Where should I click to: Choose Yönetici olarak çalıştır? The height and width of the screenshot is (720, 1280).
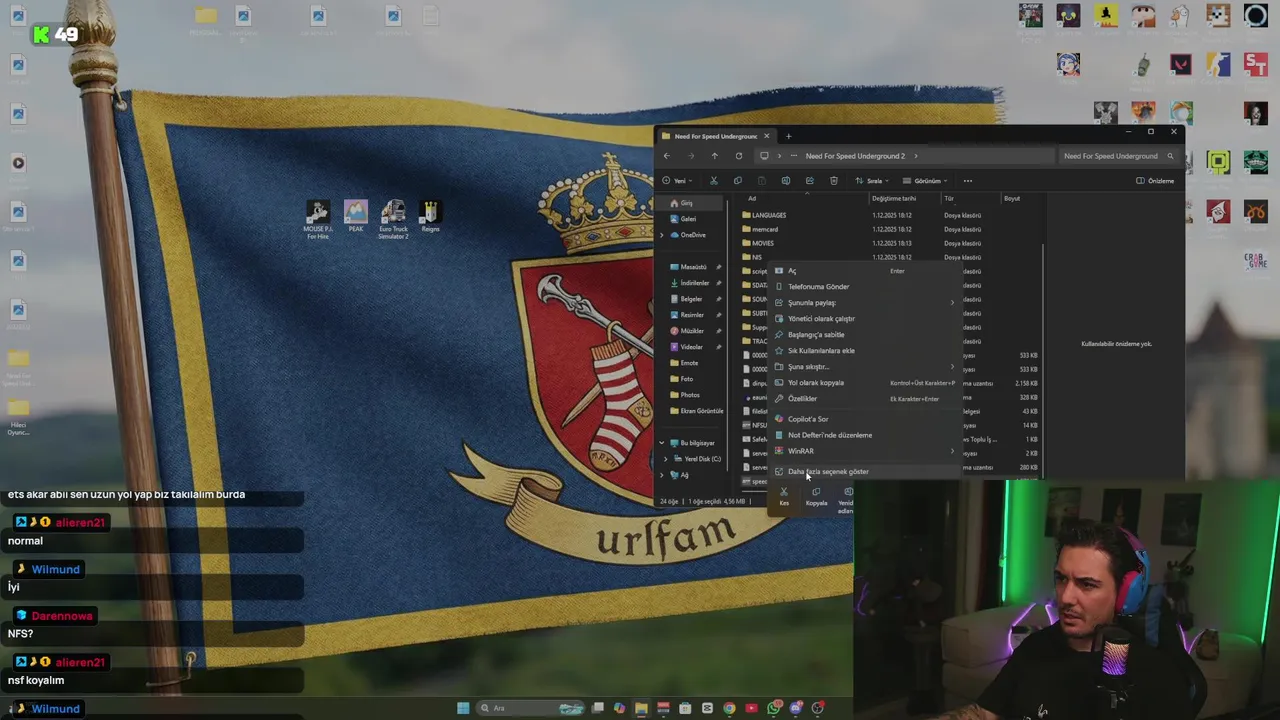click(x=865, y=319)
